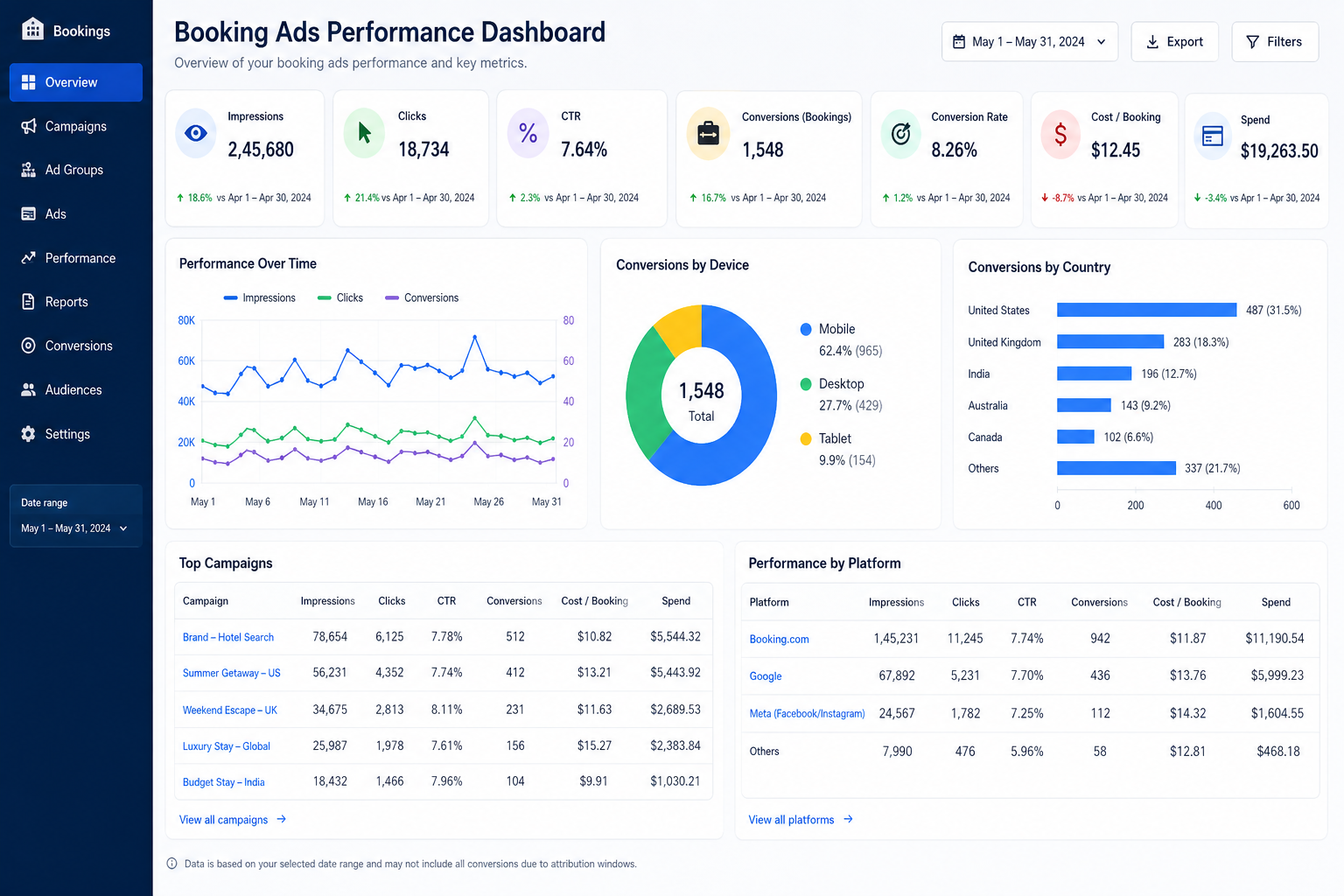1344x896 pixels.
Task: Click the Others bar in country chart
Action: 1116,468
